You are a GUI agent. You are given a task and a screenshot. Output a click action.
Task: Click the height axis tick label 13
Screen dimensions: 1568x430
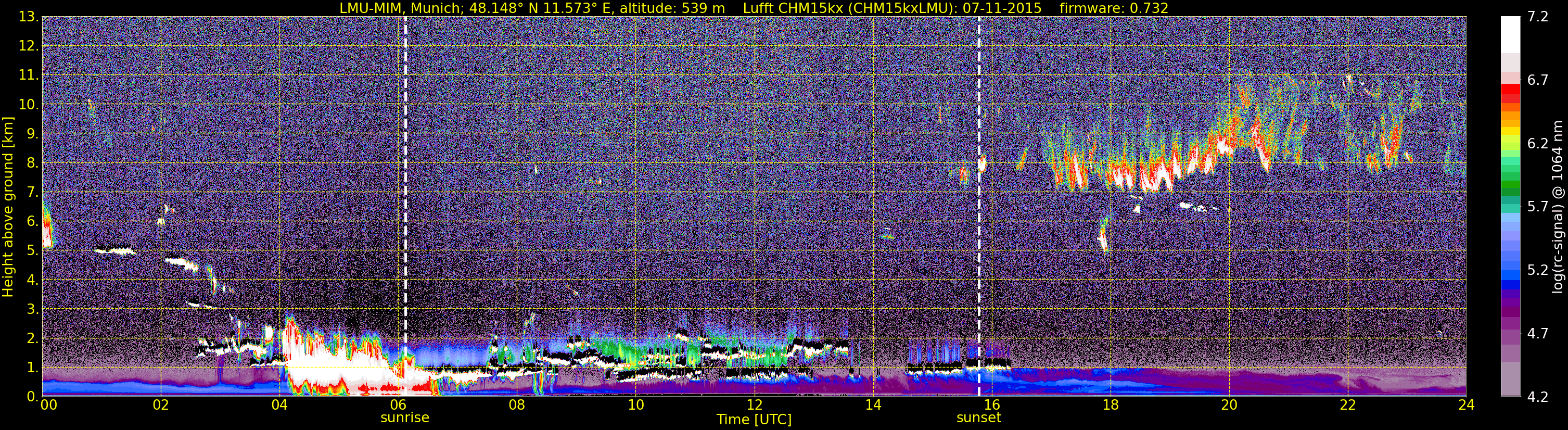click(28, 17)
